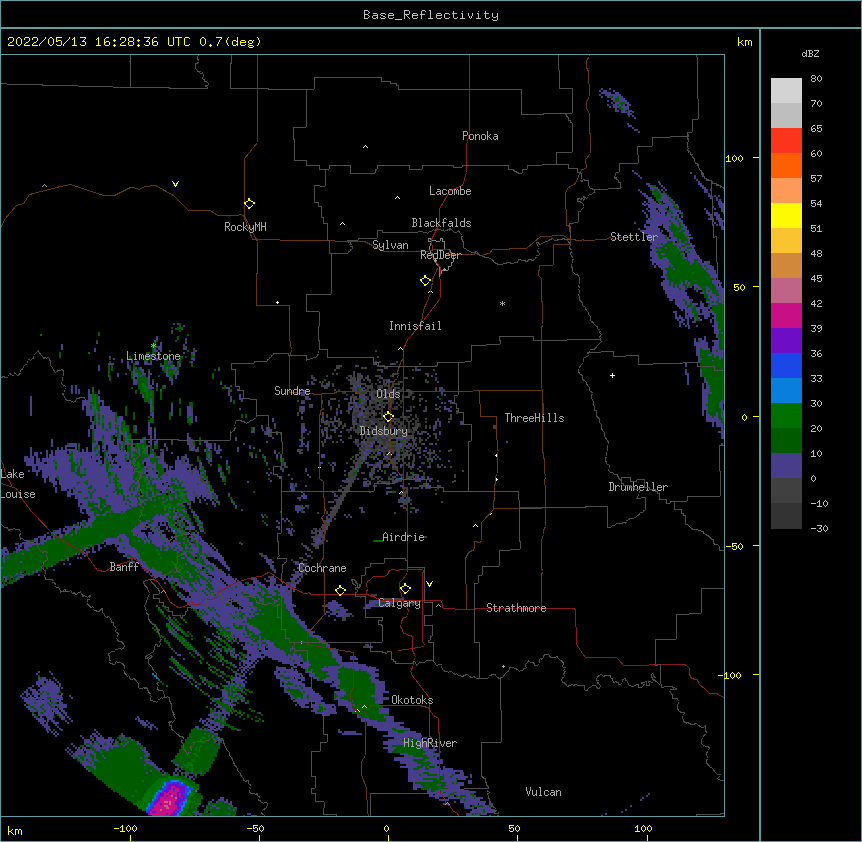Pick the red 60-65 dBZ legend swatch
This screenshot has width=862, height=842.
[786, 141]
